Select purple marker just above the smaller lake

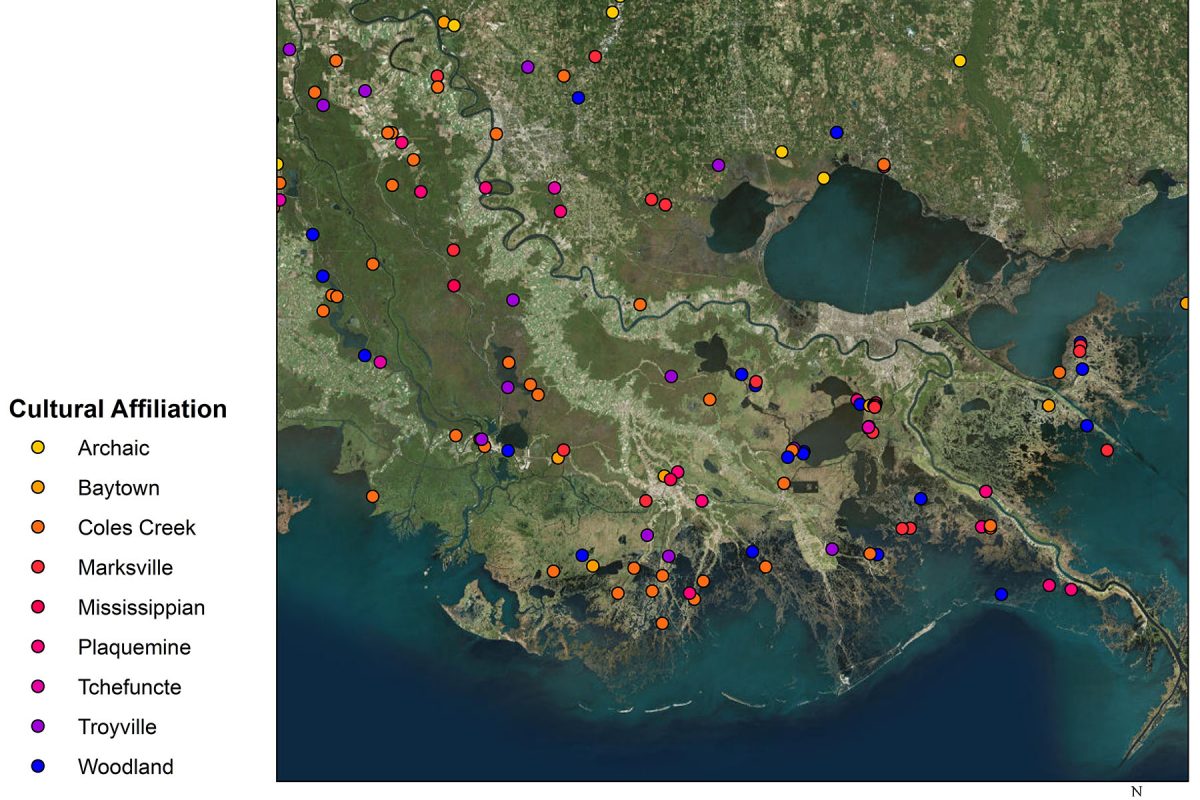pyautogui.click(x=718, y=165)
